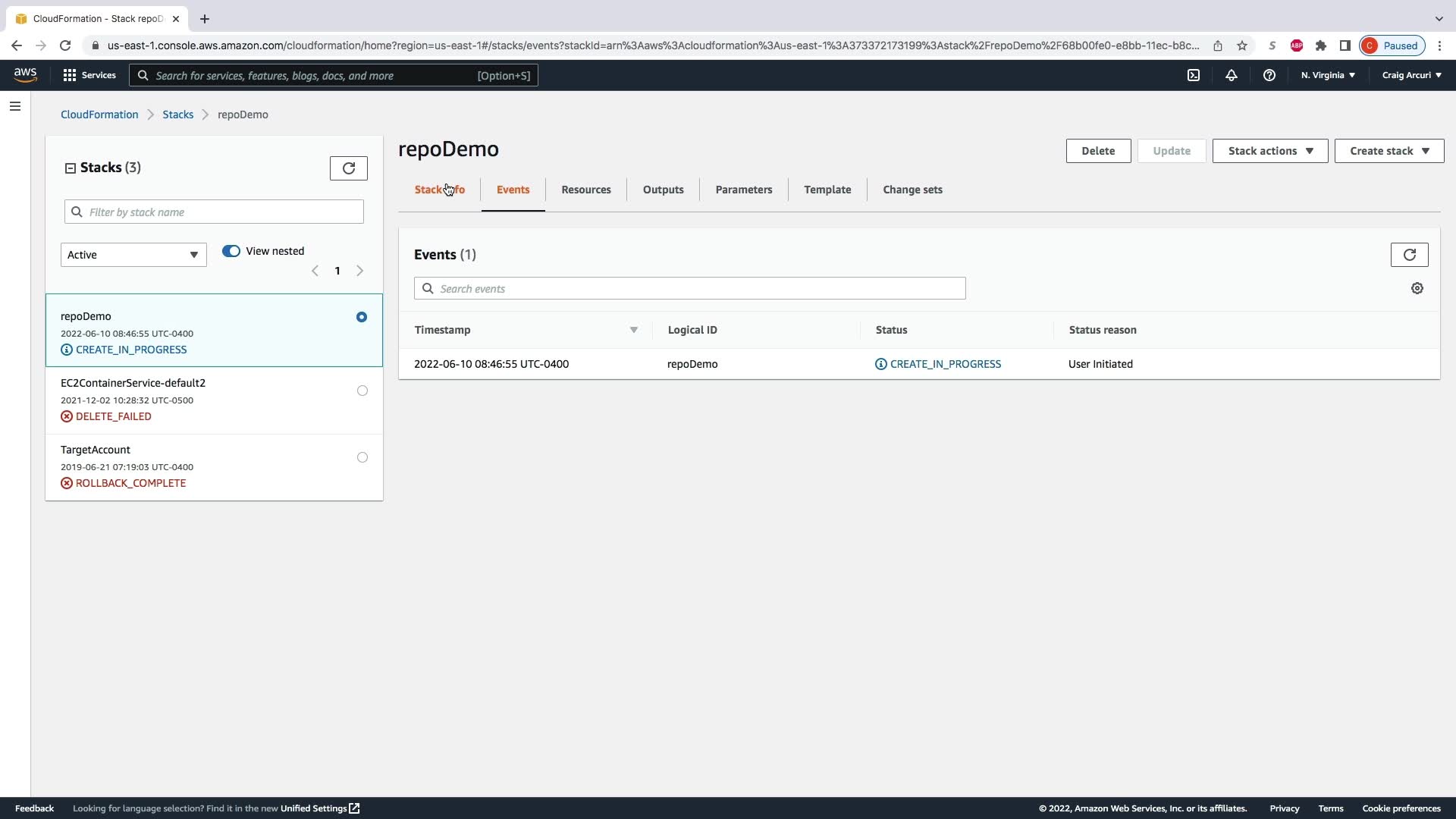Open the Create stack dropdown
The width and height of the screenshot is (1456, 819).
[x=1389, y=151]
